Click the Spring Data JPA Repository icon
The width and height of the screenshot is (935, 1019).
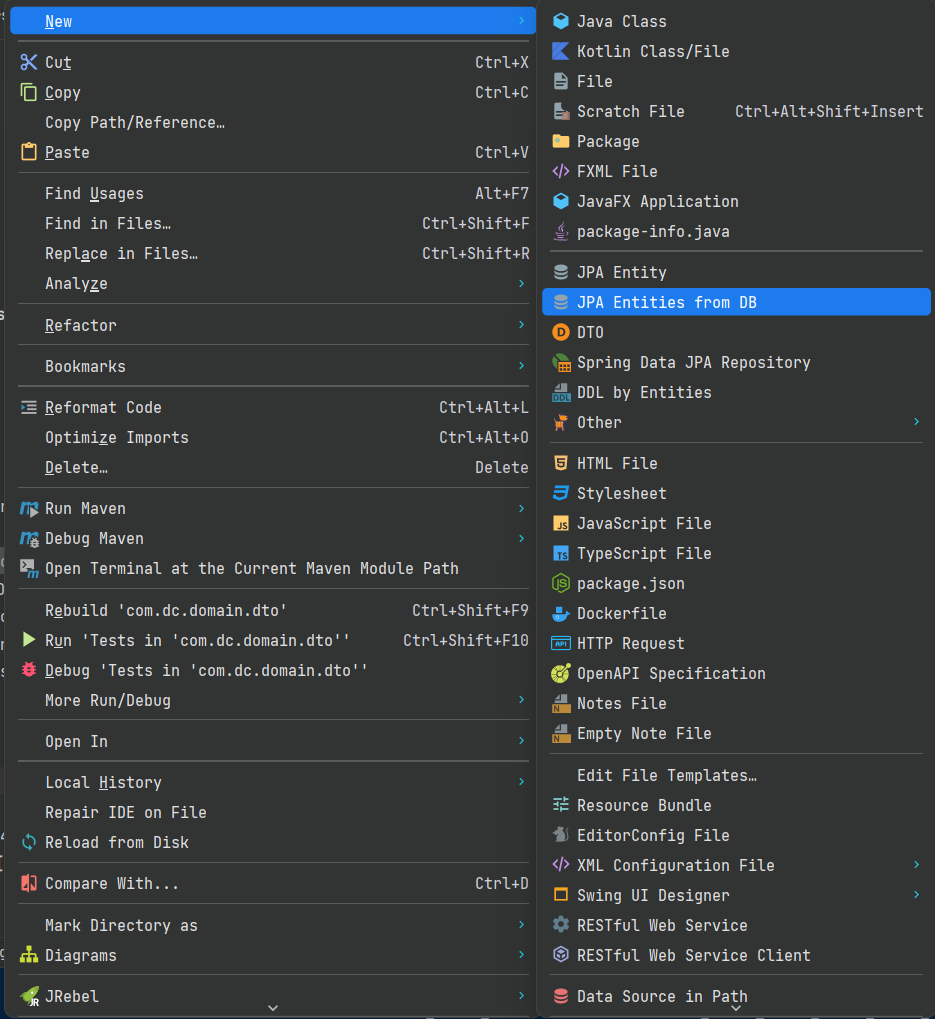(561, 362)
